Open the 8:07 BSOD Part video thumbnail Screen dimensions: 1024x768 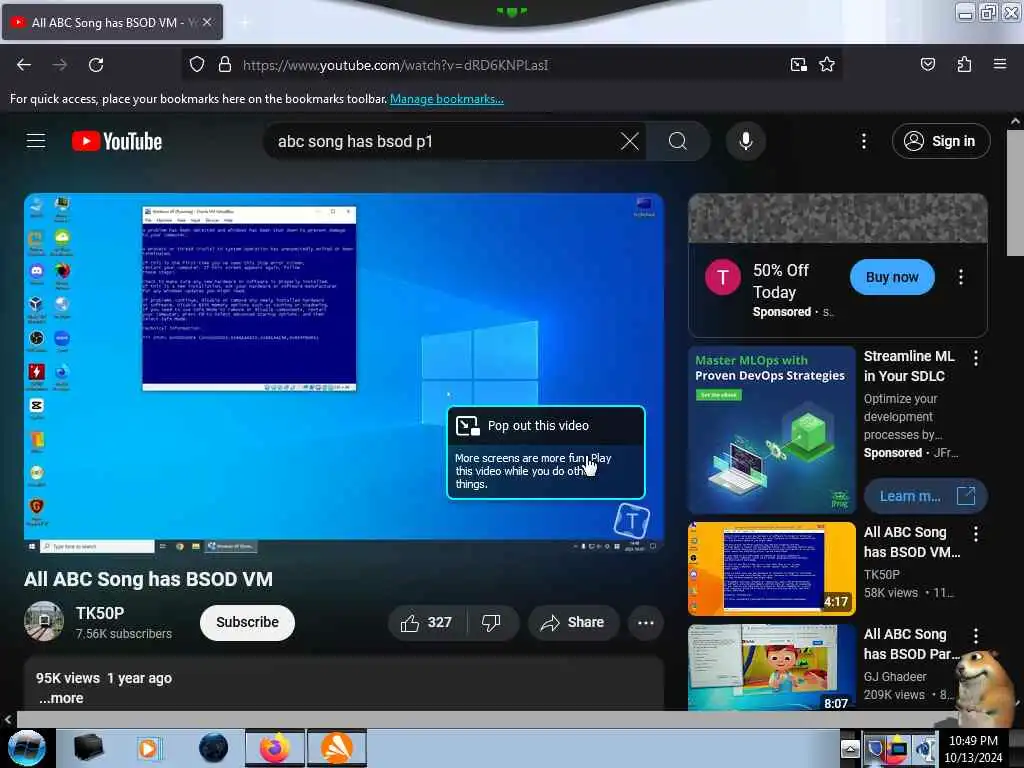tap(771, 667)
